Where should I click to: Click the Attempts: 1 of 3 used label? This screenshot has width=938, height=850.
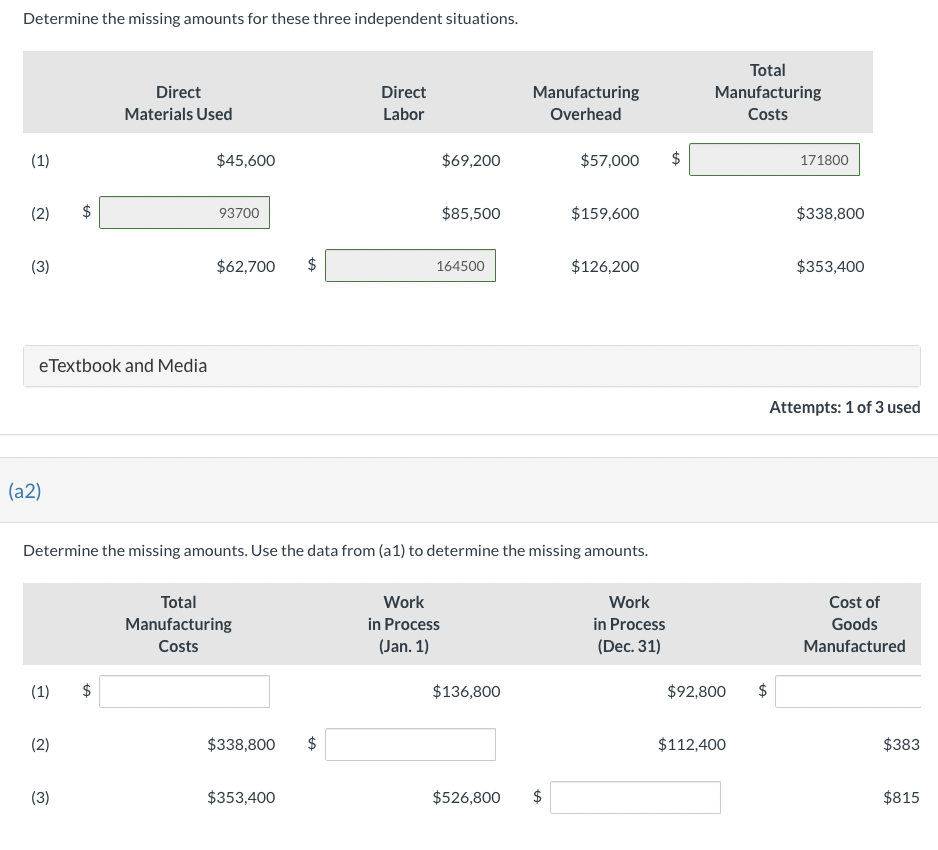pos(845,407)
